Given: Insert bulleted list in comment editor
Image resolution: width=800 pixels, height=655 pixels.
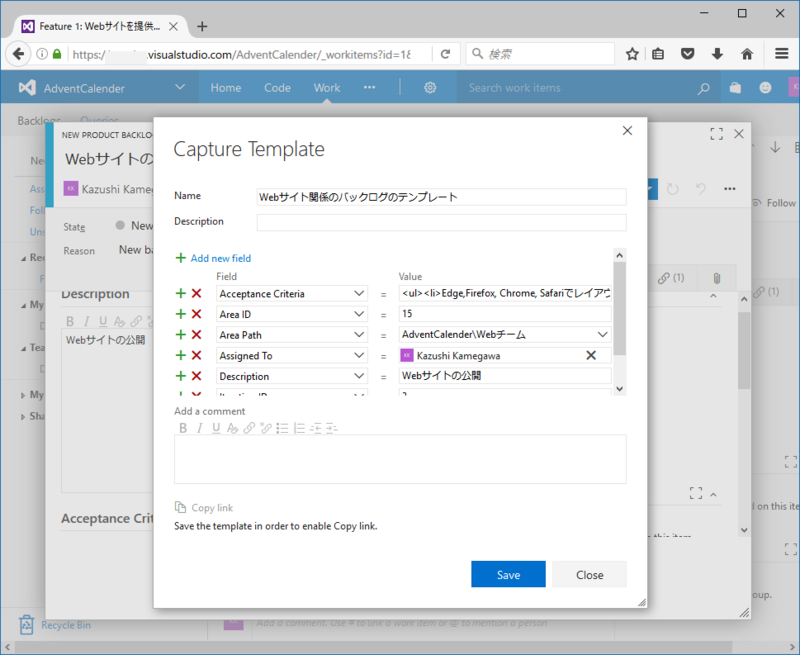Looking at the screenshot, I should pyautogui.click(x=283, y=428).
